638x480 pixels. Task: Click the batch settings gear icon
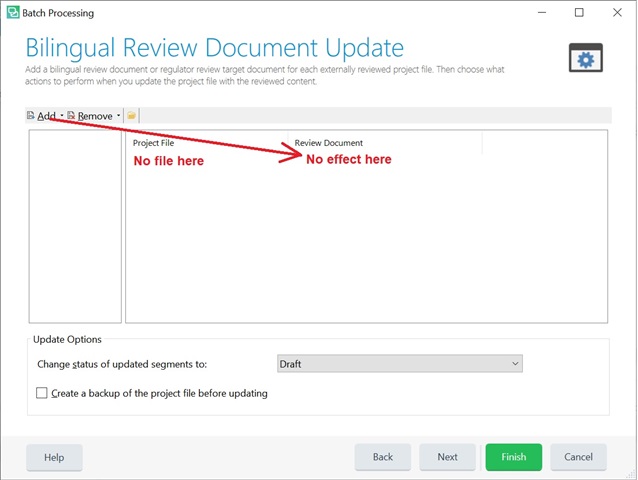tap(586, 58)
